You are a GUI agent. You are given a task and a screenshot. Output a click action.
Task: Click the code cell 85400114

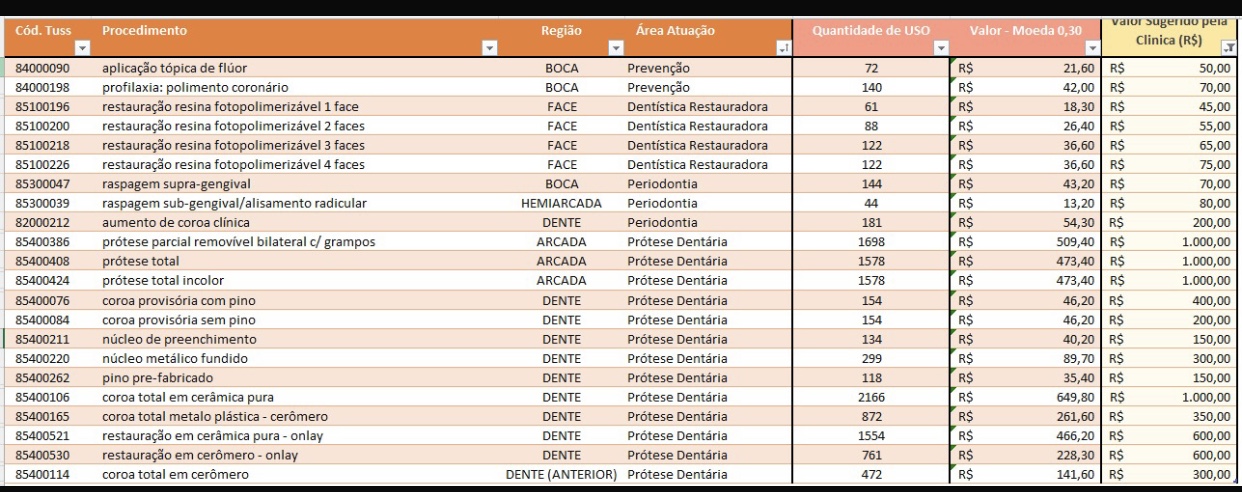43,475
